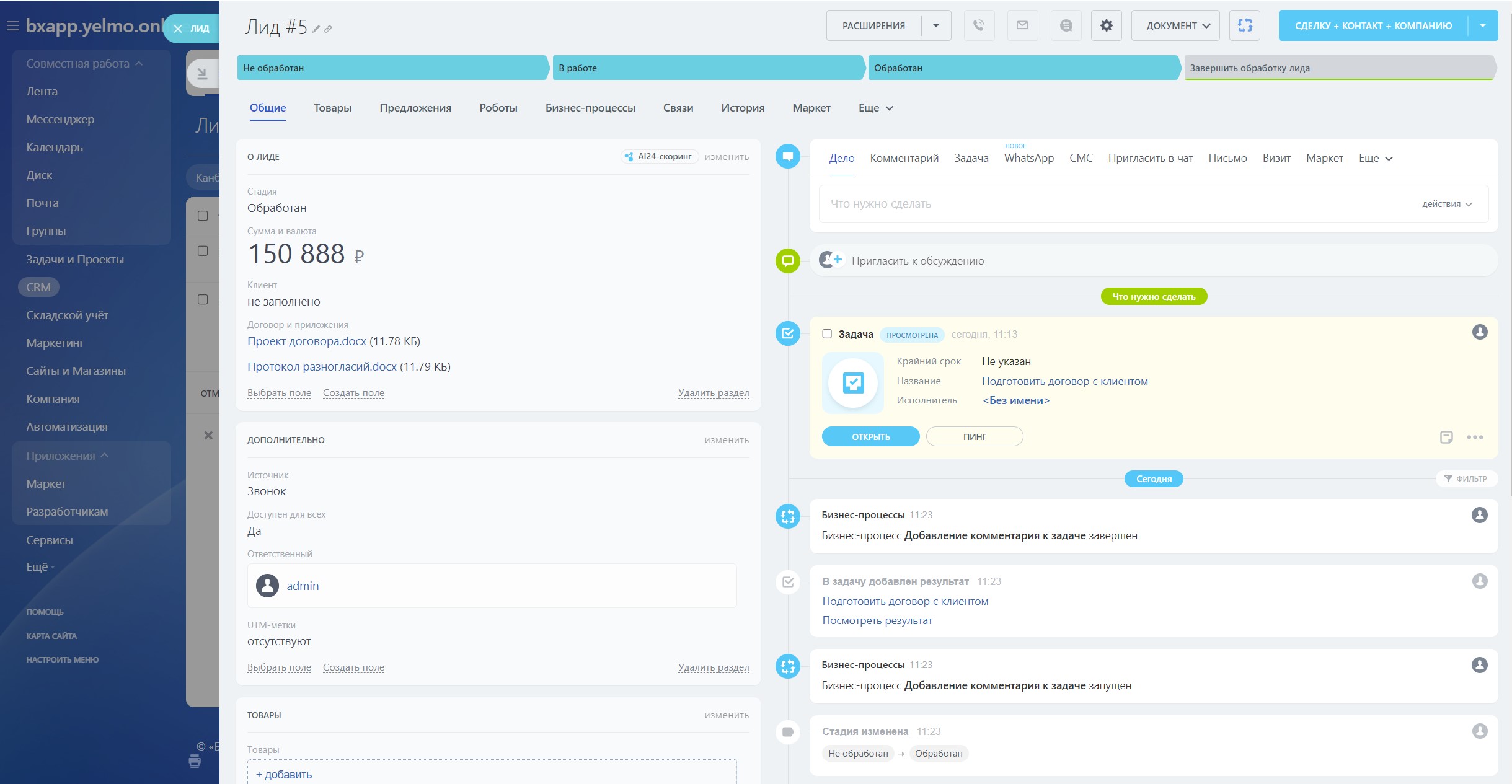Click the business process icon button in header
The height and width of the screenshot is (784, 1512).
coord(1244,25)
